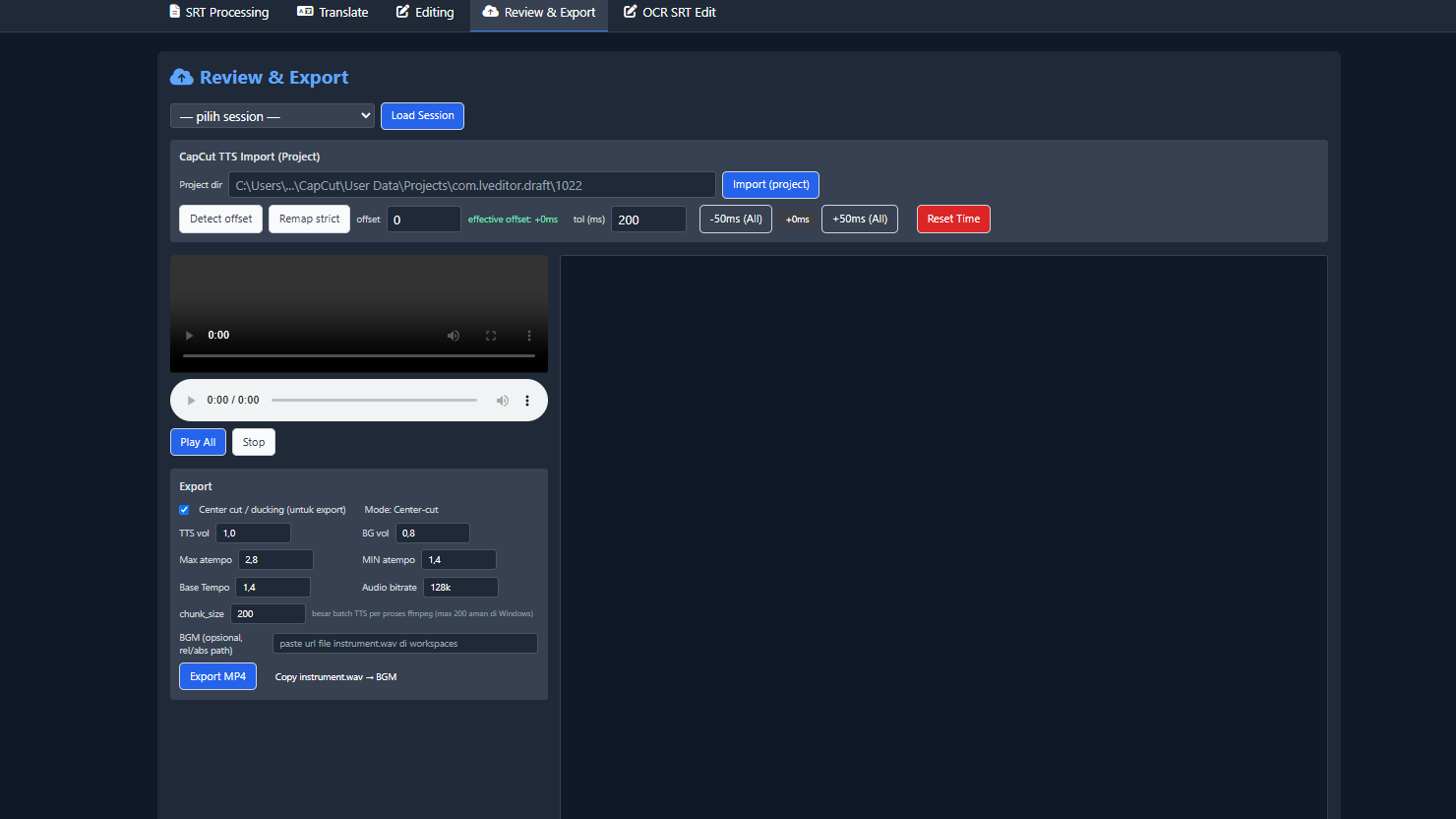Image resolution: width=1456 pixels, height=819 pixels.
Task: Open video preview more options menu
Action: 528,336
